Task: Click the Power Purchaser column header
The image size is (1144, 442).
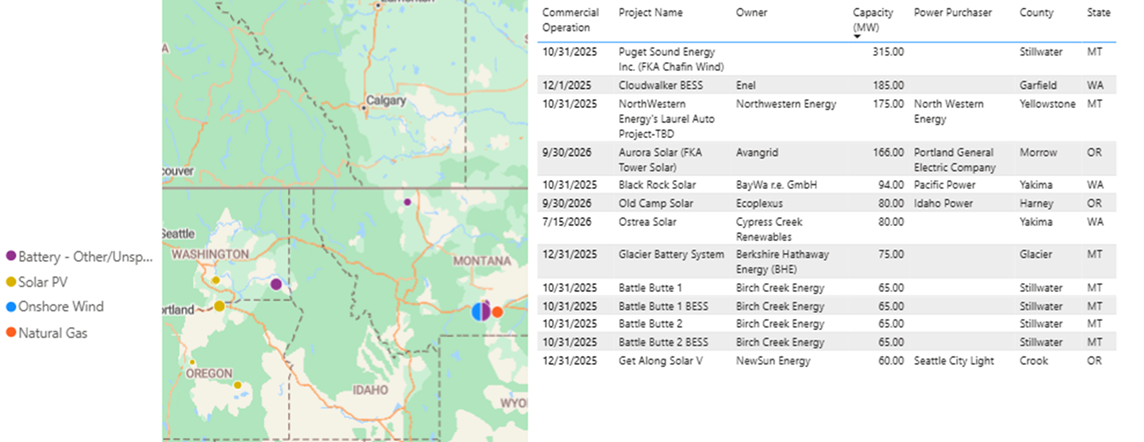Action: (953, 13)
